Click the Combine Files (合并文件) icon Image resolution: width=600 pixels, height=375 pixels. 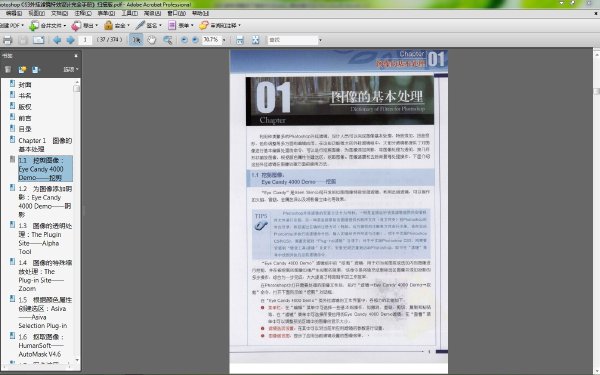[x=34, y=26]
